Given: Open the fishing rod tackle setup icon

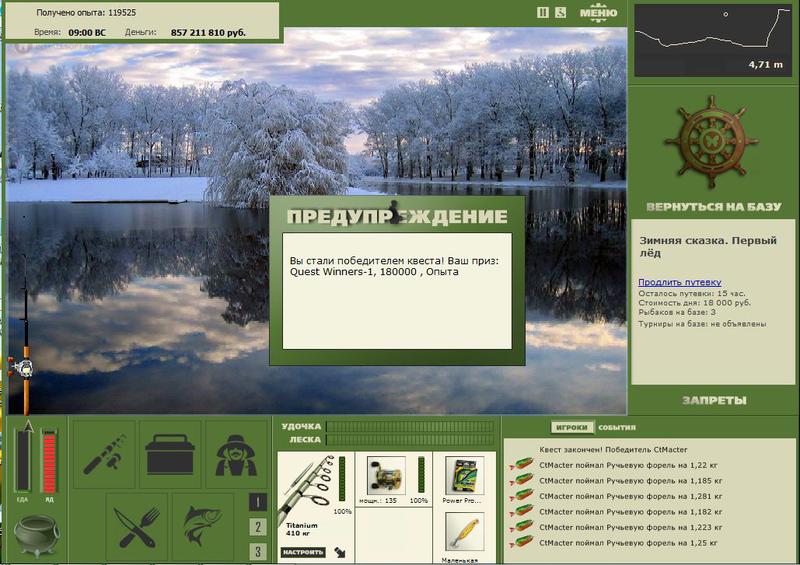Looking at the screenshot, I should [105, 454].
